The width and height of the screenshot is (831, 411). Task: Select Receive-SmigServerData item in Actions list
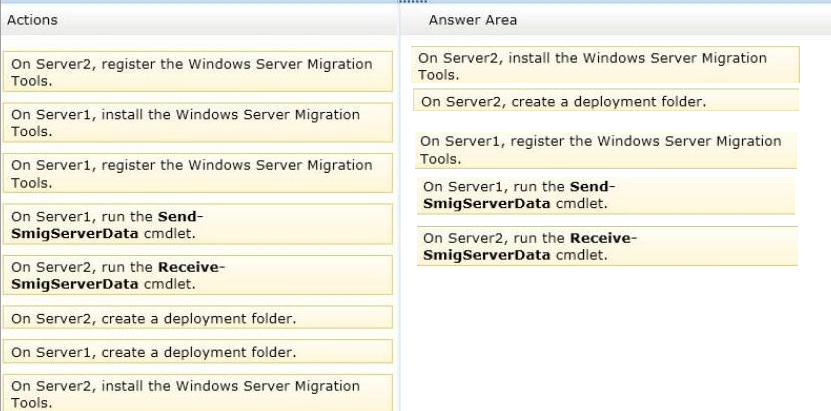click(x=197, y=275)
